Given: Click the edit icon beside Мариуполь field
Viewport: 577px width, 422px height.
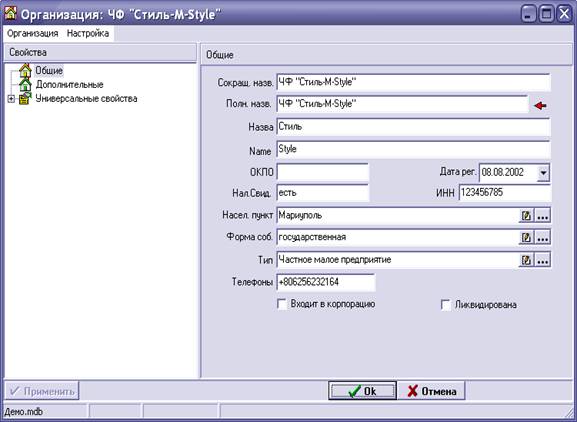Looking at the screenshot, I should click(x=526, y=216).
